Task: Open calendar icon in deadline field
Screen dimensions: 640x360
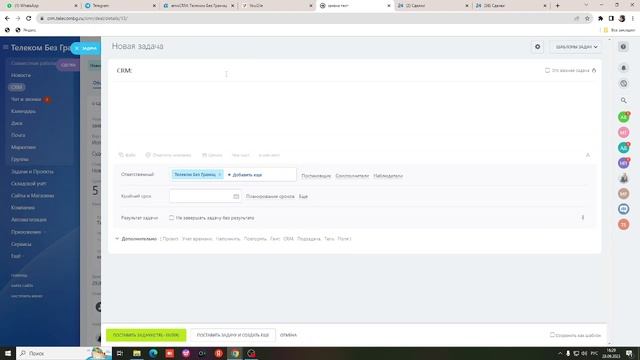Action: click(x=236, y=196)
